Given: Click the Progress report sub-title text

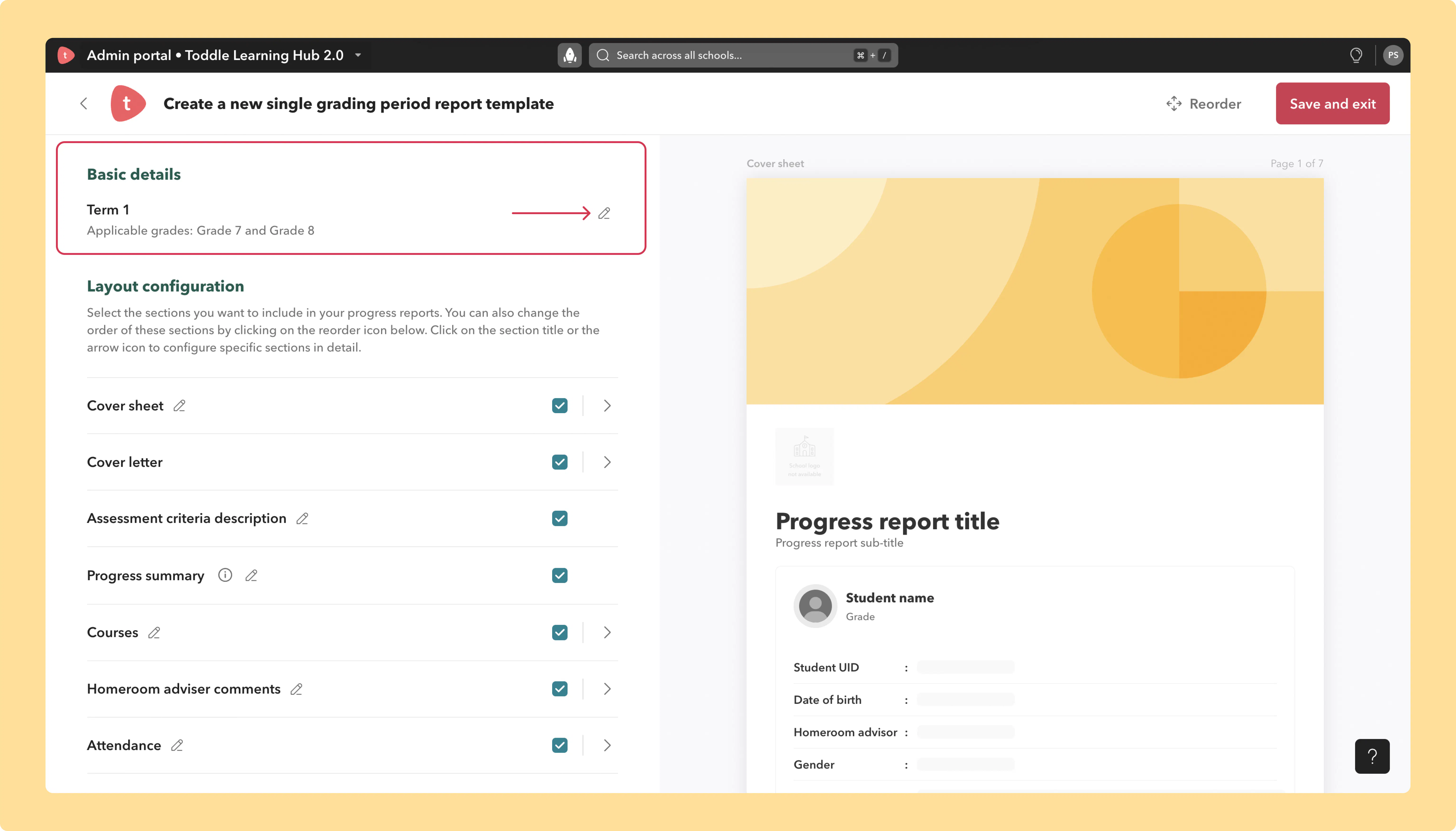Looking at the screenshot, I should tap(839, 543).
